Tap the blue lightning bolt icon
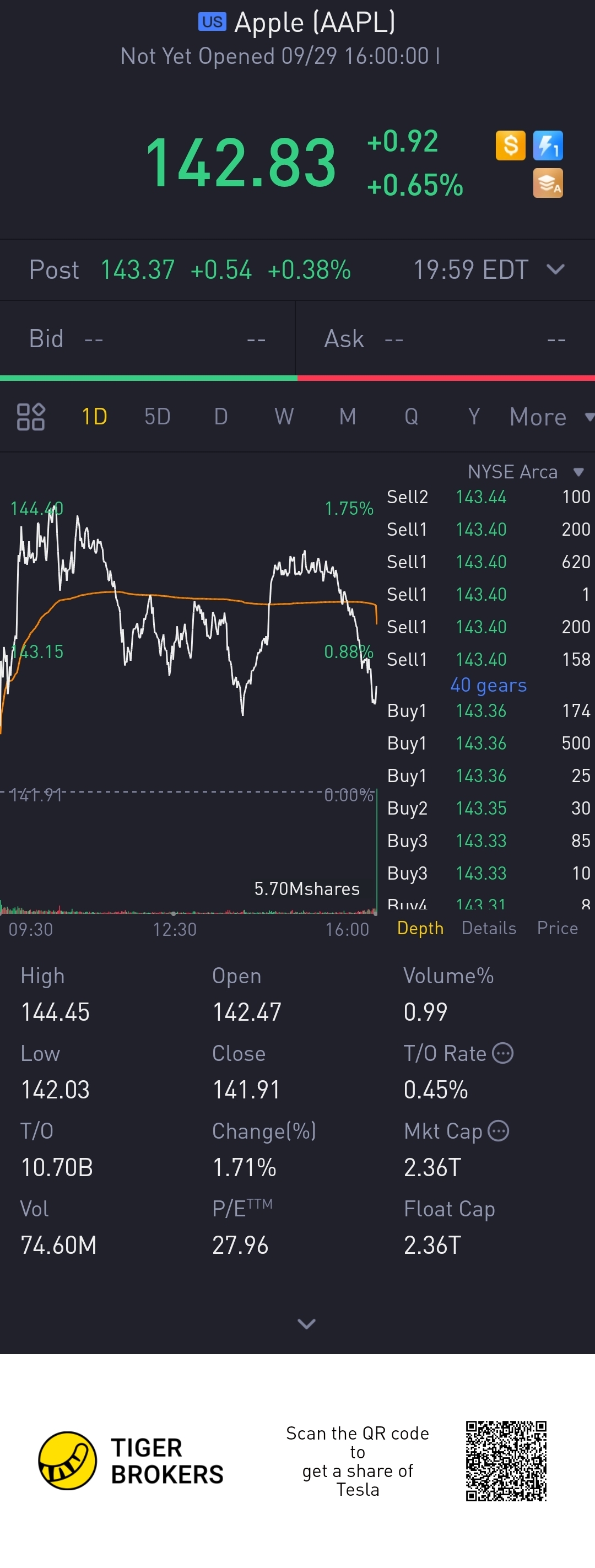Image resolution: width=595 pixels, height=1568 pixels. click(x=548, y=146)
